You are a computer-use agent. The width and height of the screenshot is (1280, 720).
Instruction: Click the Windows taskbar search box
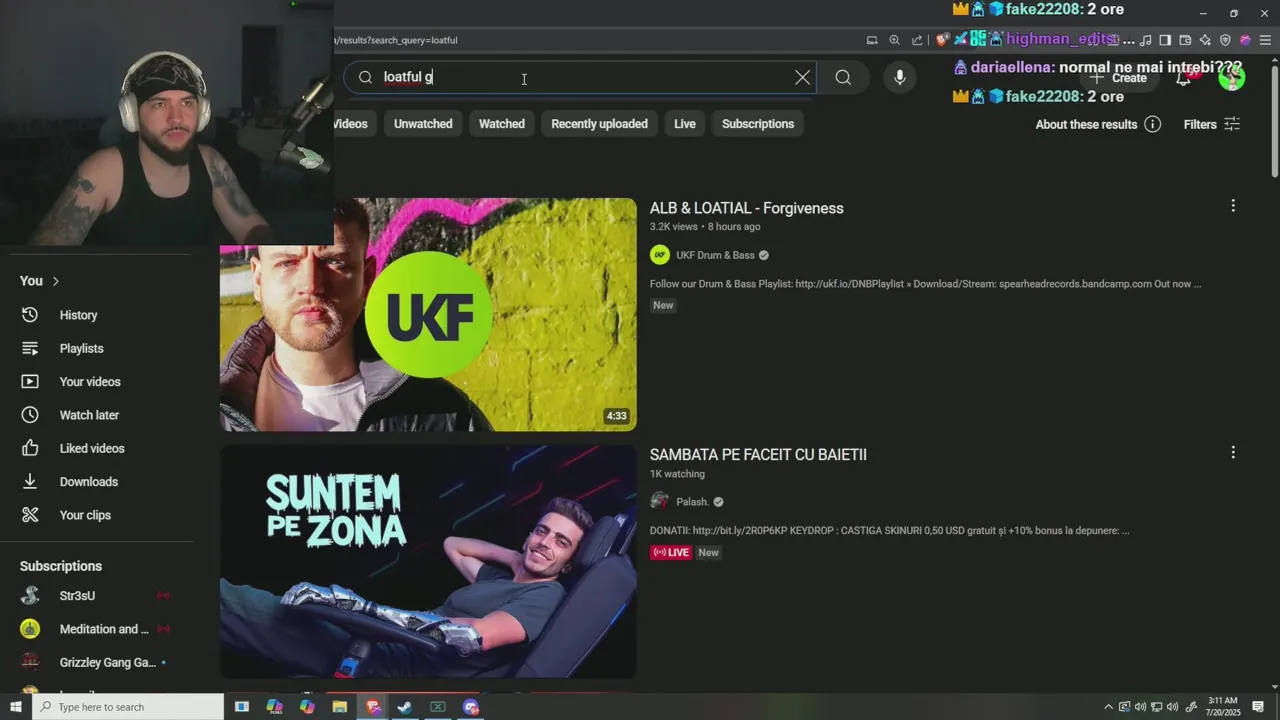[128, 707]
